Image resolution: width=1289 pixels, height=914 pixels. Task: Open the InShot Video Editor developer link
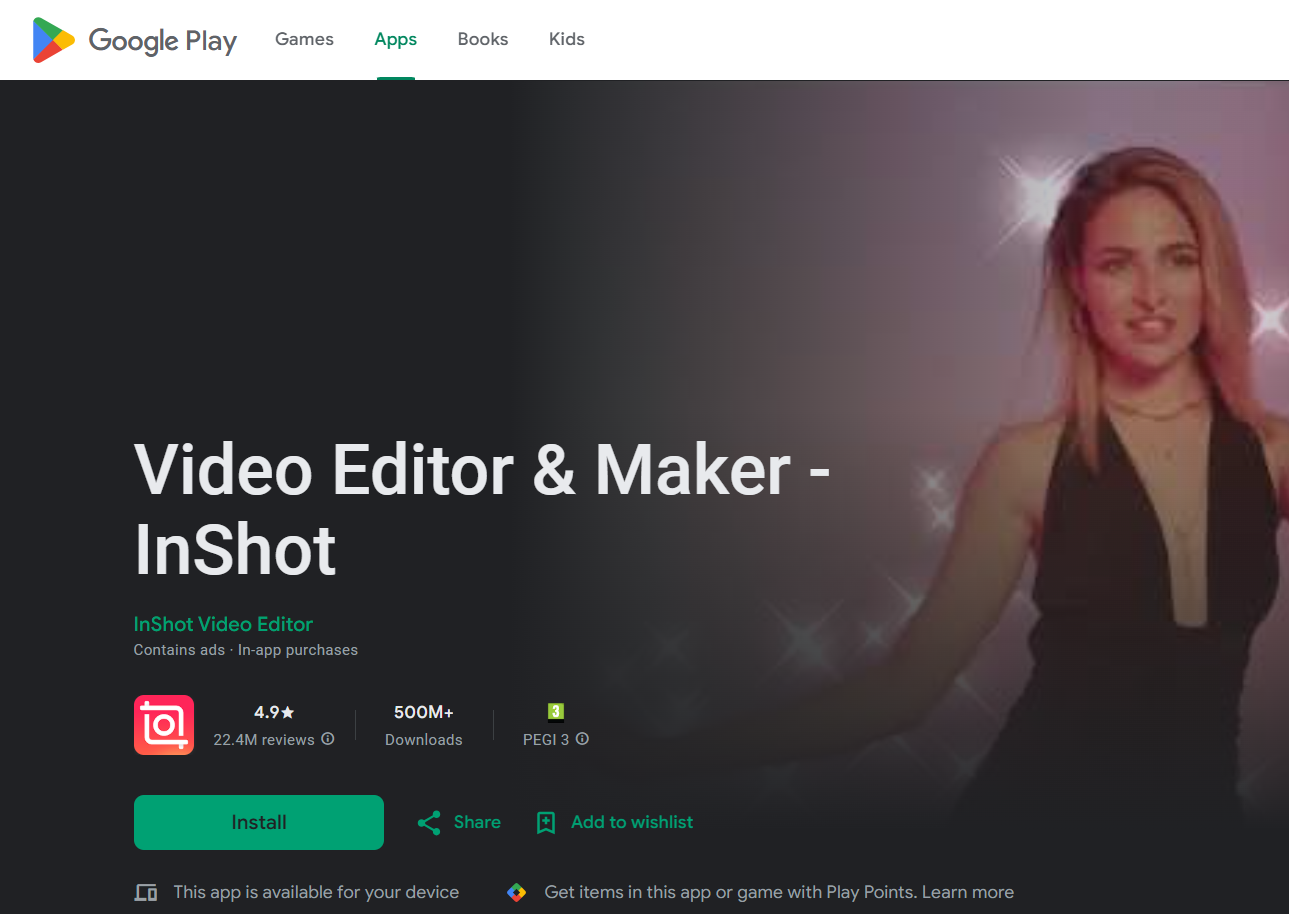coord(223,624)
